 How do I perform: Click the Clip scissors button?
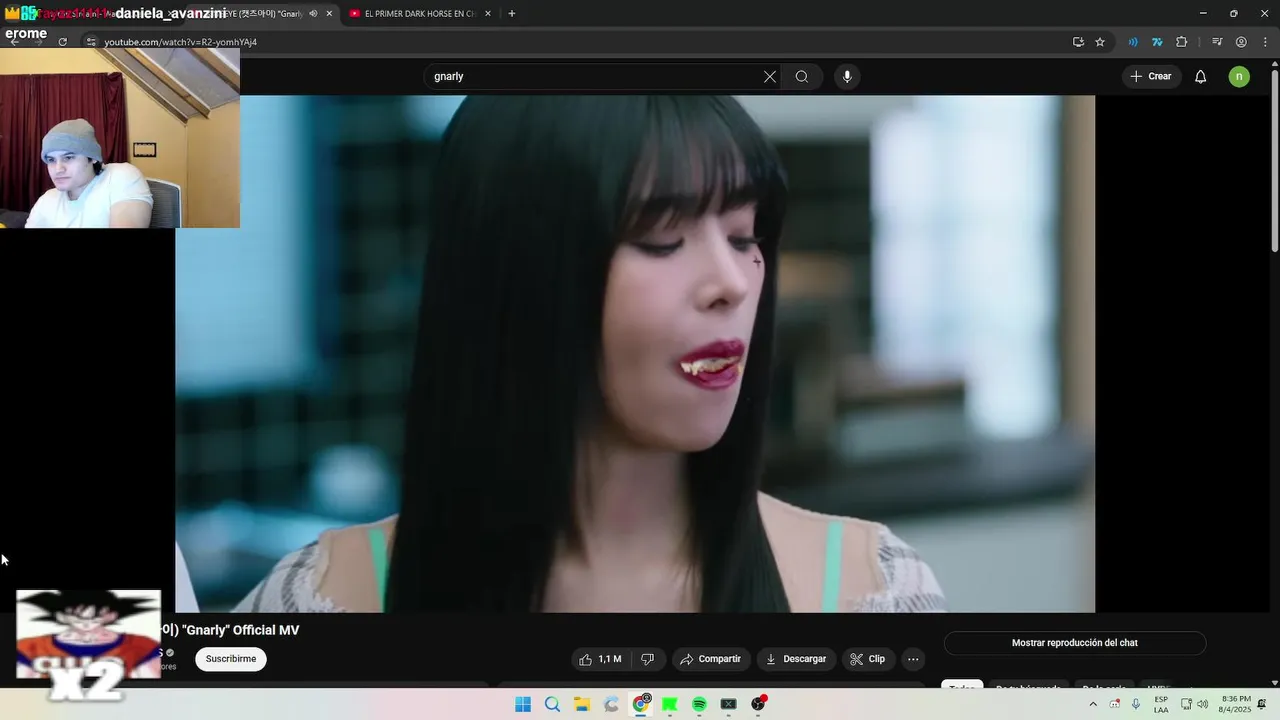(868, 659)
